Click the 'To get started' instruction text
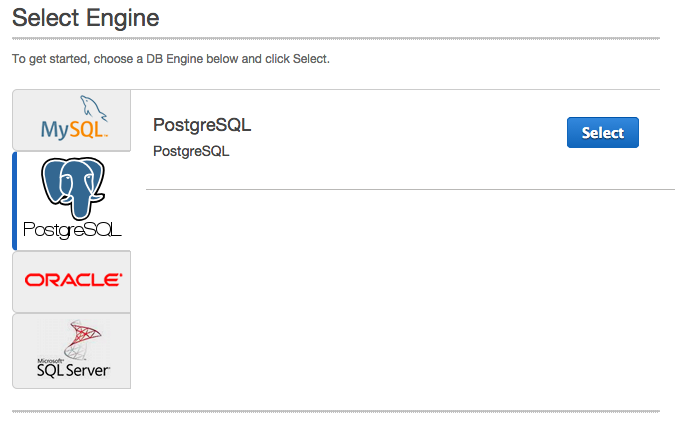Viewport: 681px width, 427px height. 170,59
